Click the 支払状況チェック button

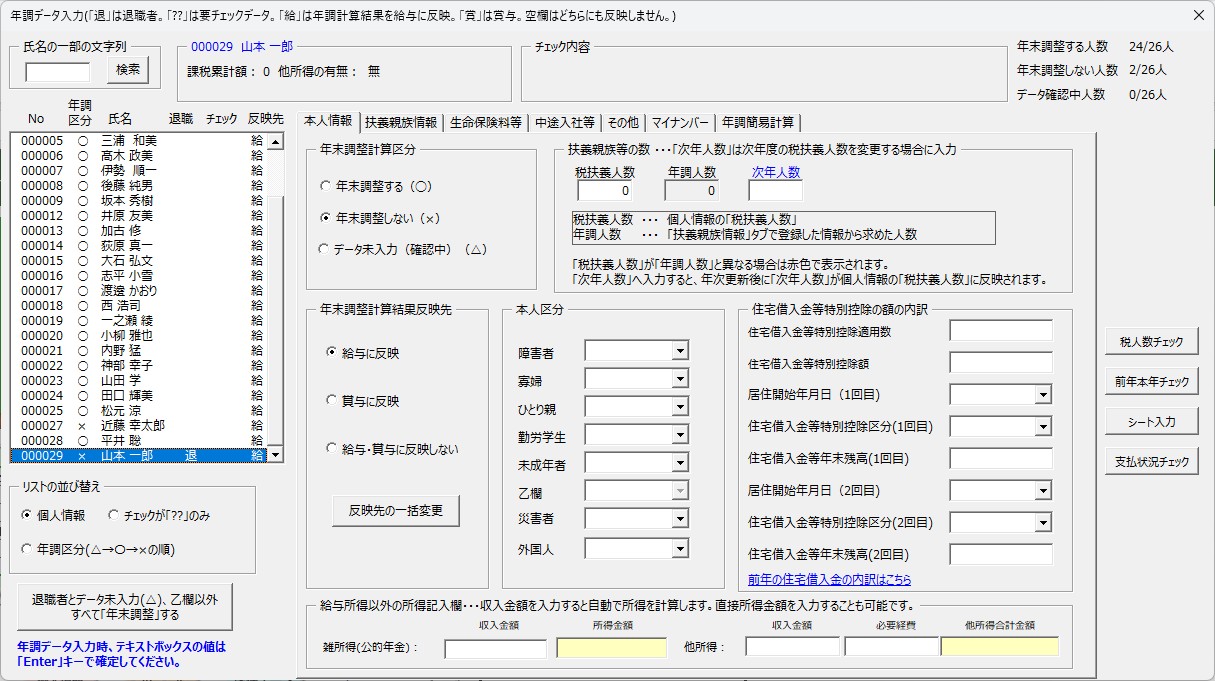click(1151, 462)
